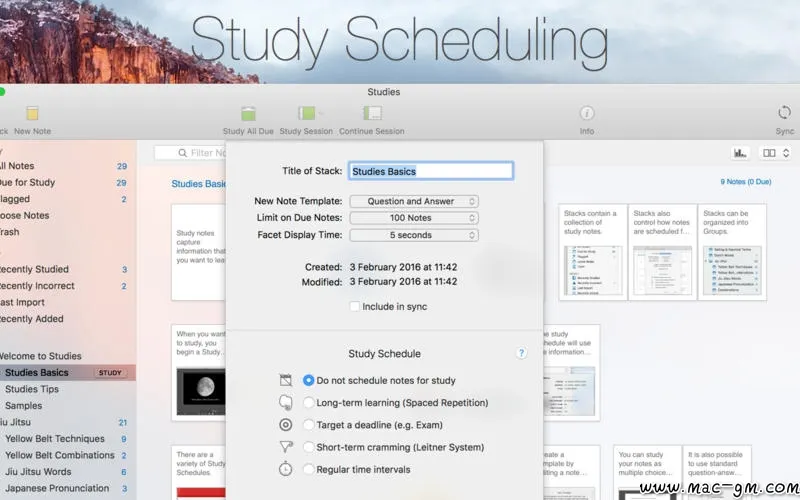Image resolution: width=800 pixels, height=500 pixels.
Task: Select Regular time intervals option
Action: (x=308, y=469)
